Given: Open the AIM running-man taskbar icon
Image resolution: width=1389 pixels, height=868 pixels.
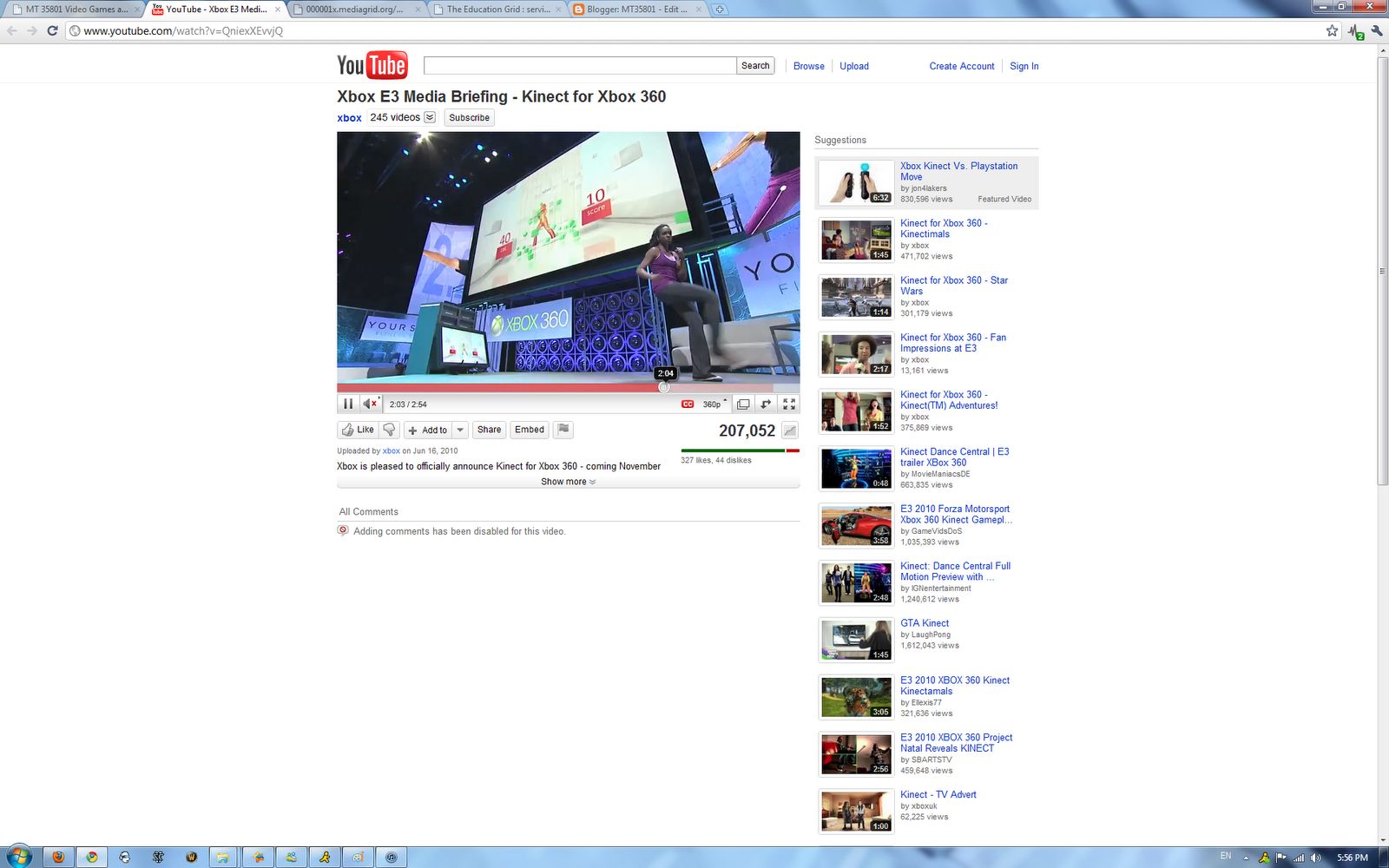Looking at the screenshot, I should (x=325, y=857).
